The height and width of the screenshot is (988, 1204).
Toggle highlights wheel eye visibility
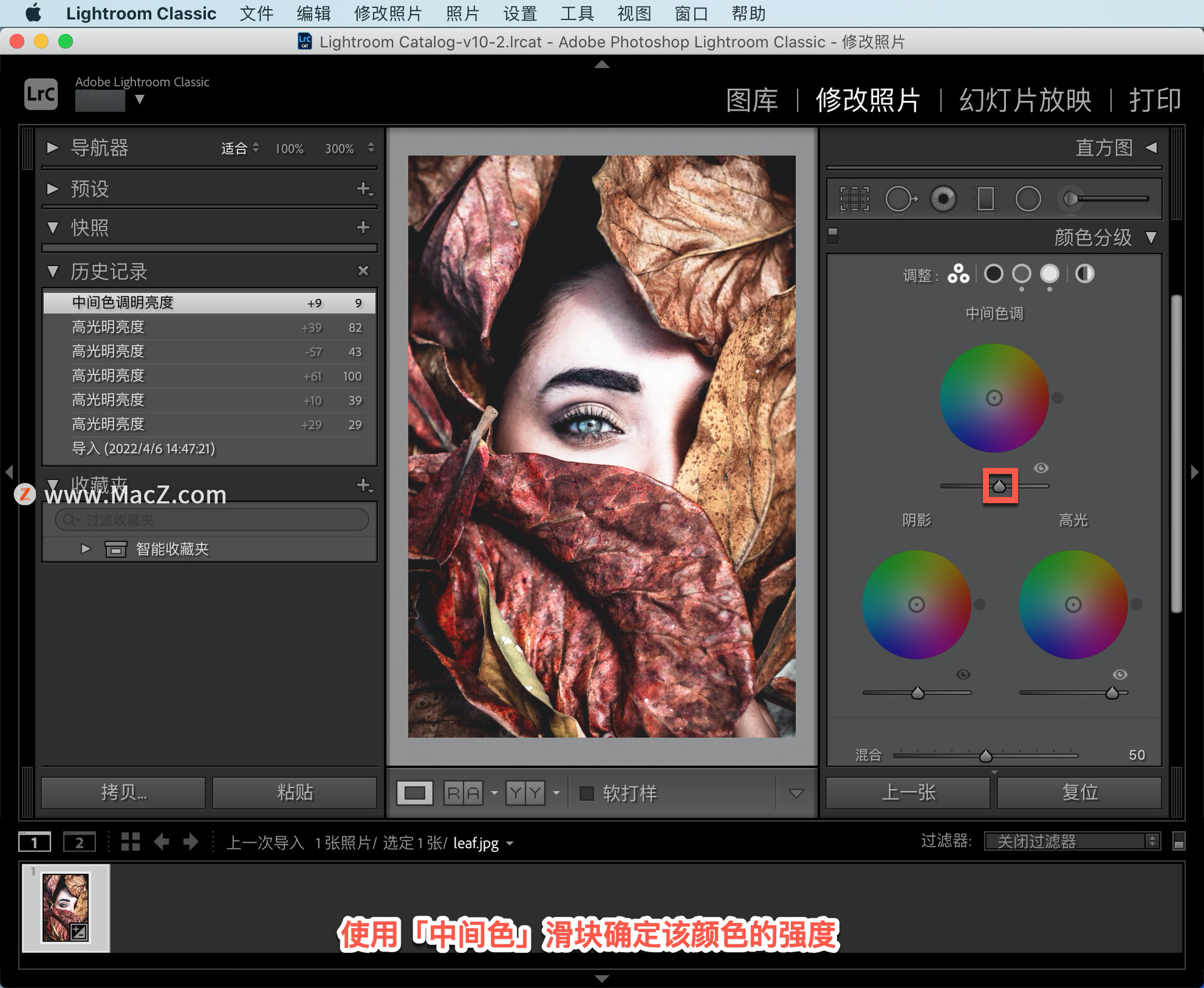[x=1120, y=674]
